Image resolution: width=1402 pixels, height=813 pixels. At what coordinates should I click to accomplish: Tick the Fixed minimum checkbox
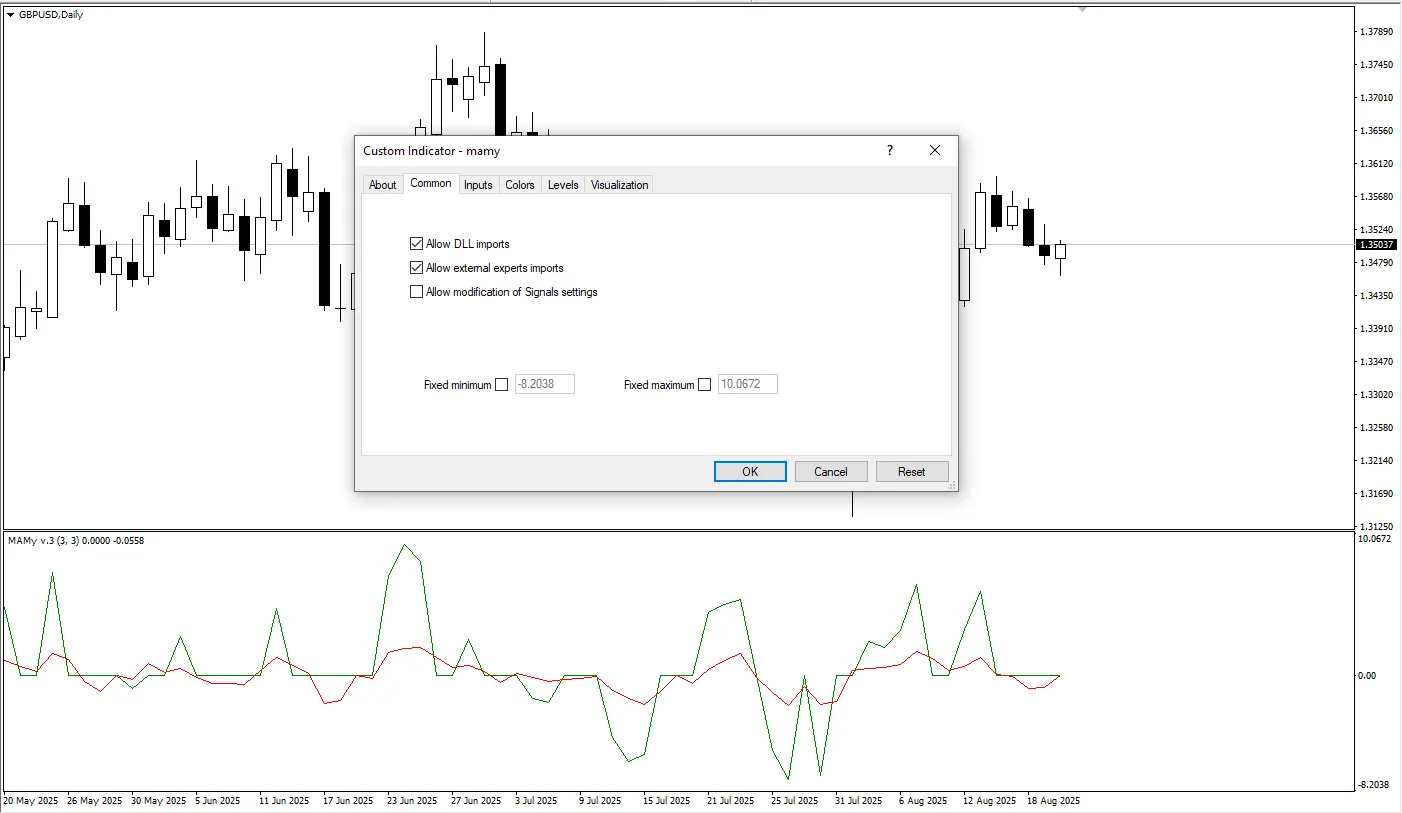tap(501, 385)
